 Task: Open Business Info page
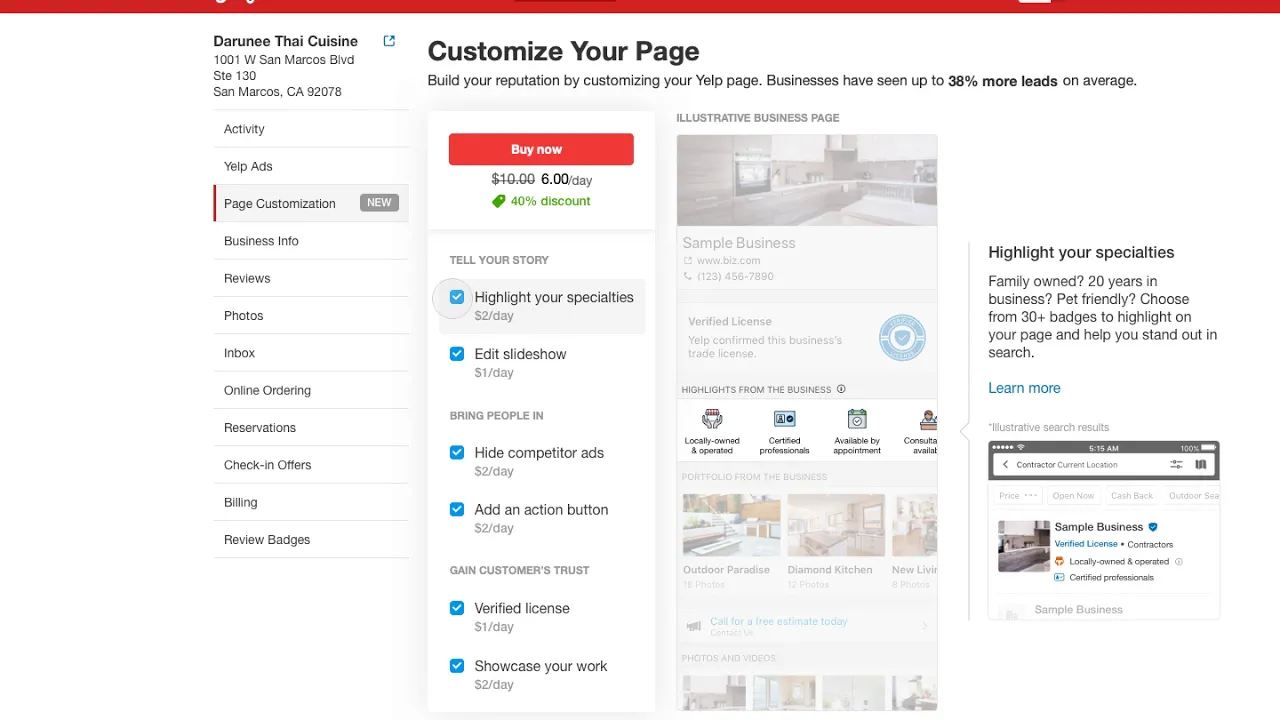(311, 241)
